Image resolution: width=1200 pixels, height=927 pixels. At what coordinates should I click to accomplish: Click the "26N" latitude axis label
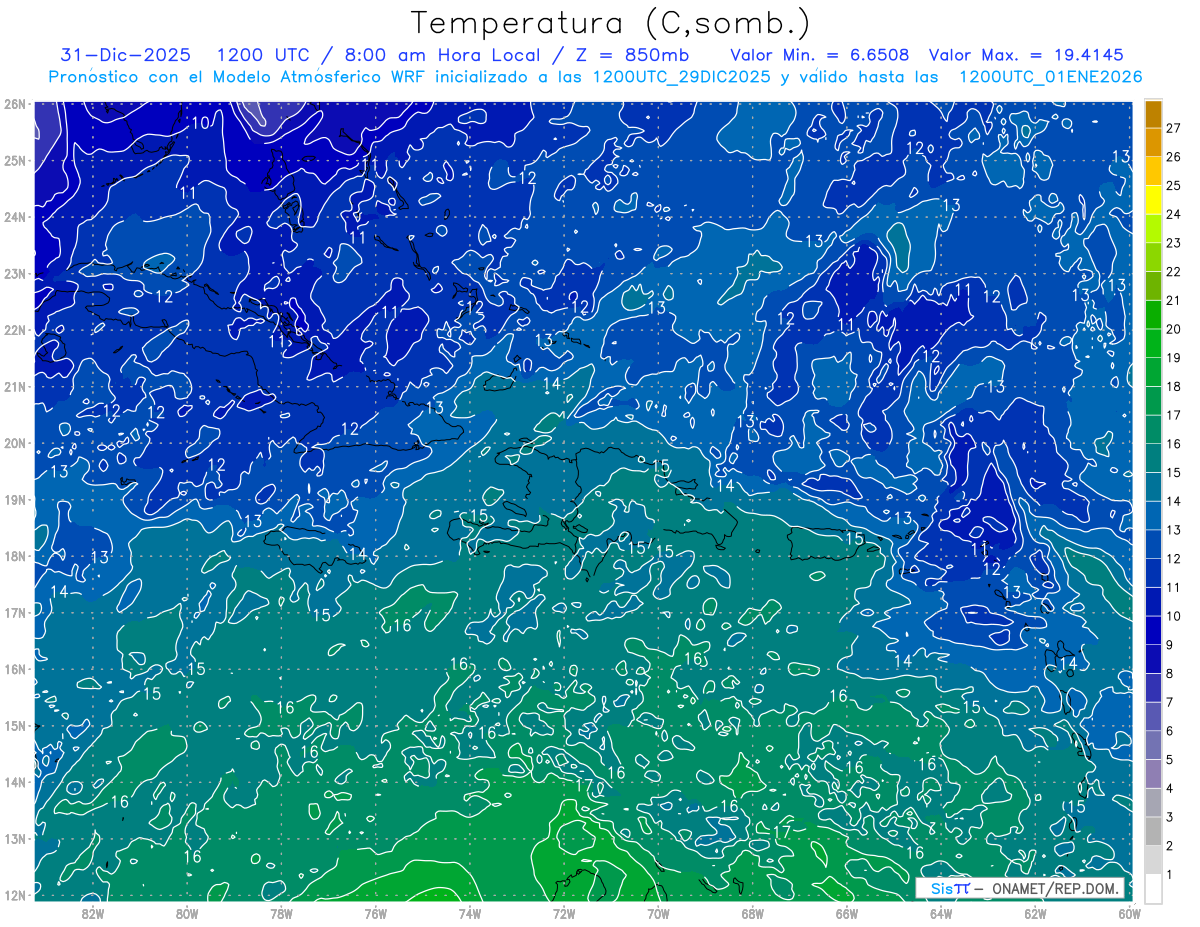click(15, 104)
